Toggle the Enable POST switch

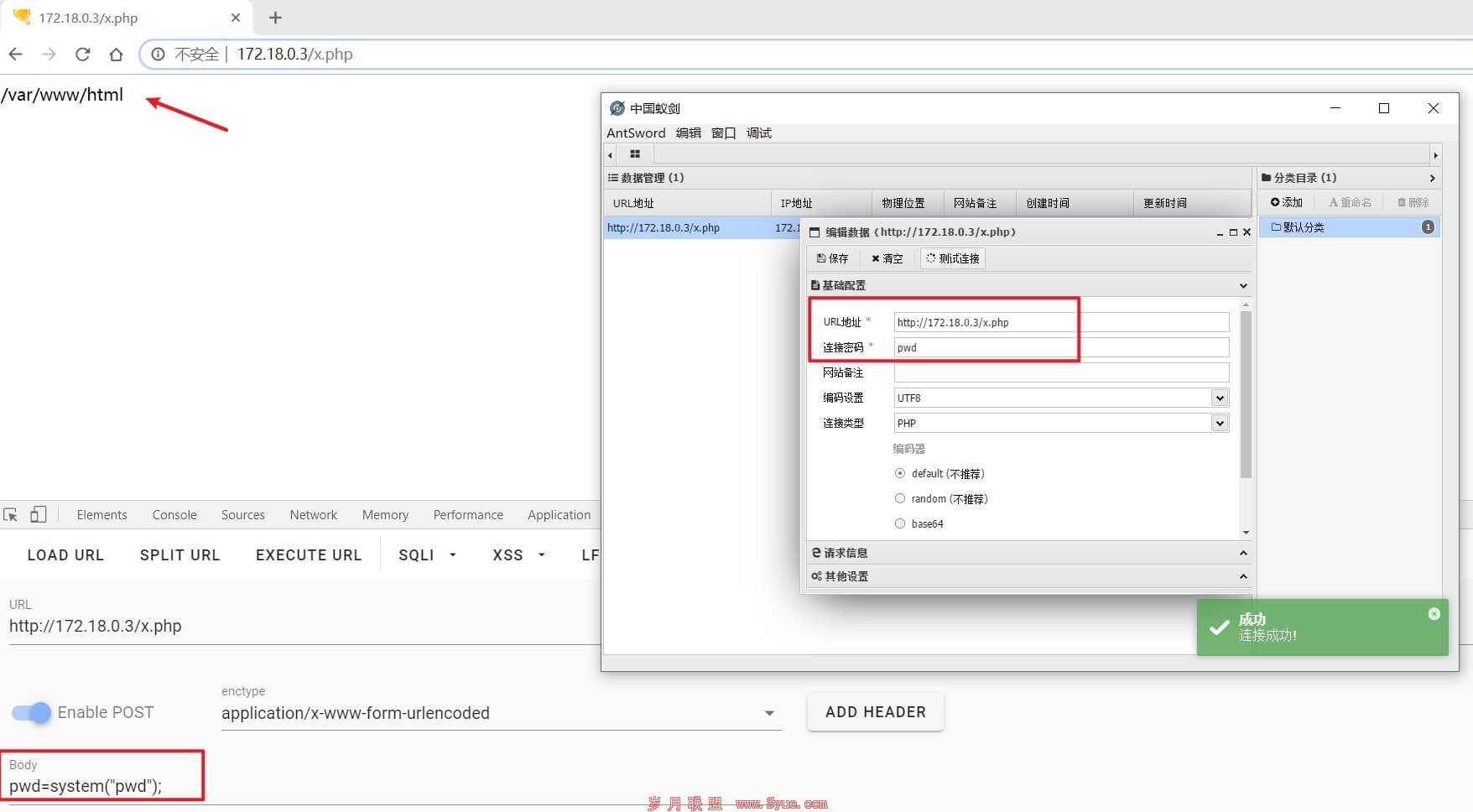[31, 713]
